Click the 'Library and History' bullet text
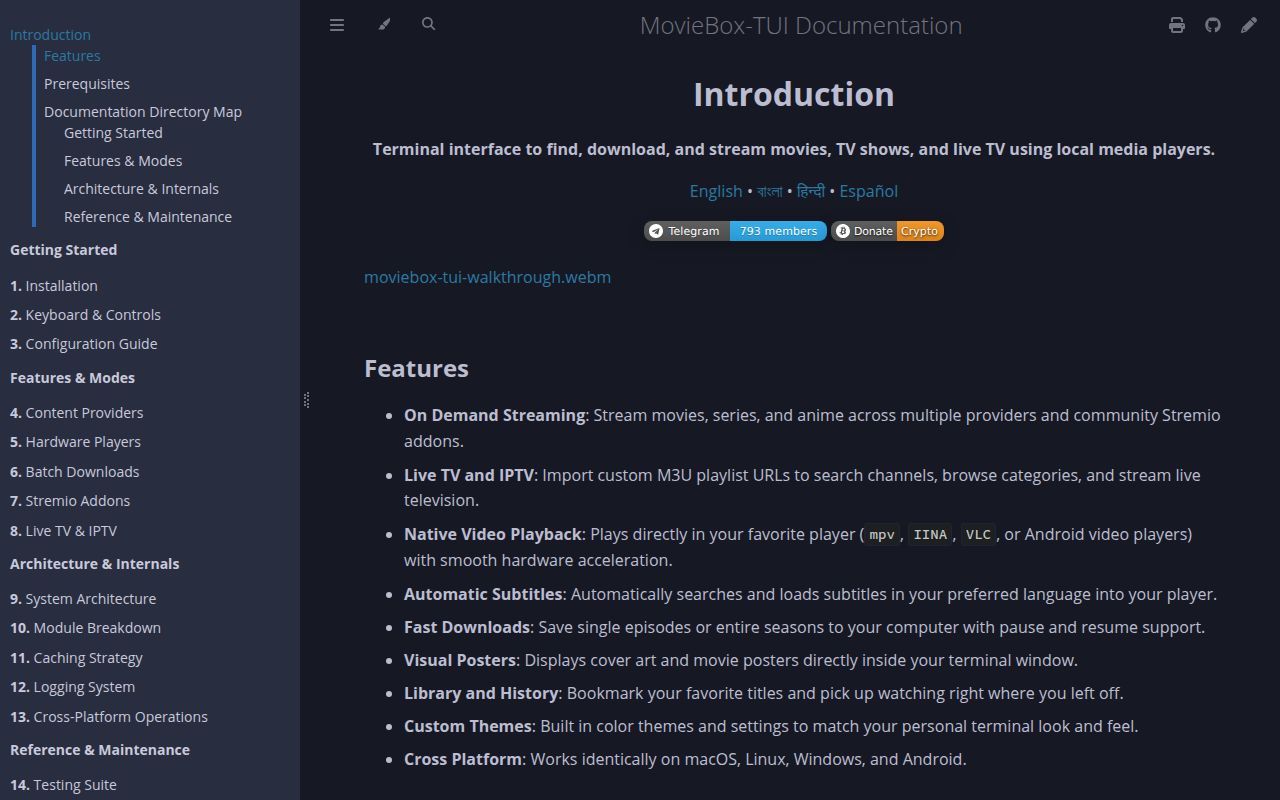The width and height of the screenshot is (1280, 800). 481,693
